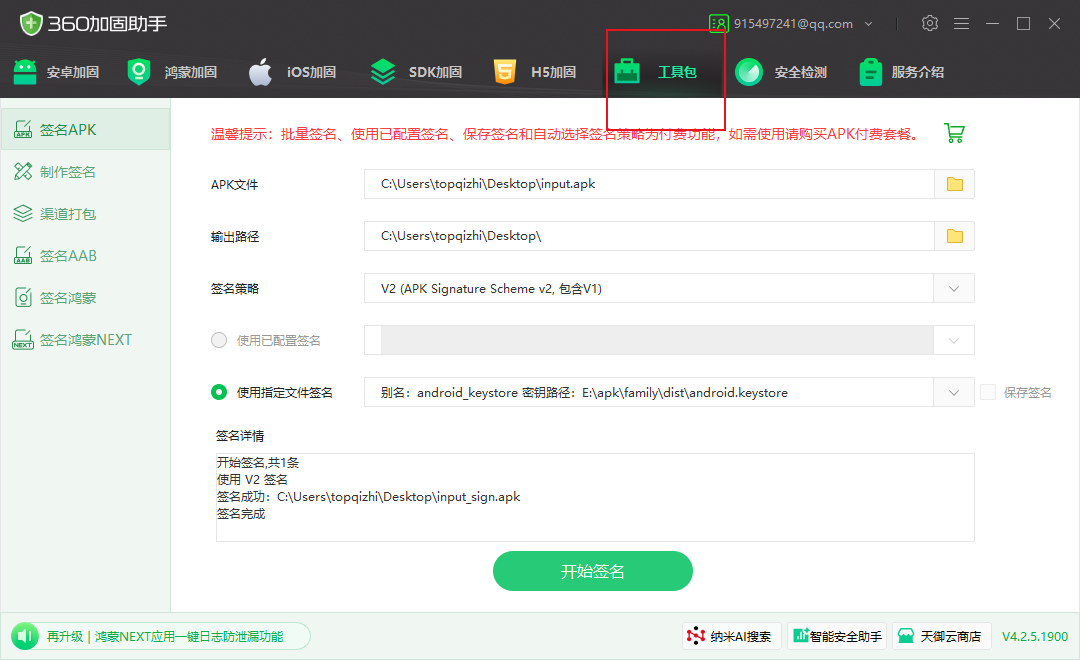Expand the keystore file dropdown
Image resolution: width=1080 pixels, height=660 pixels.
pos(954,393)
